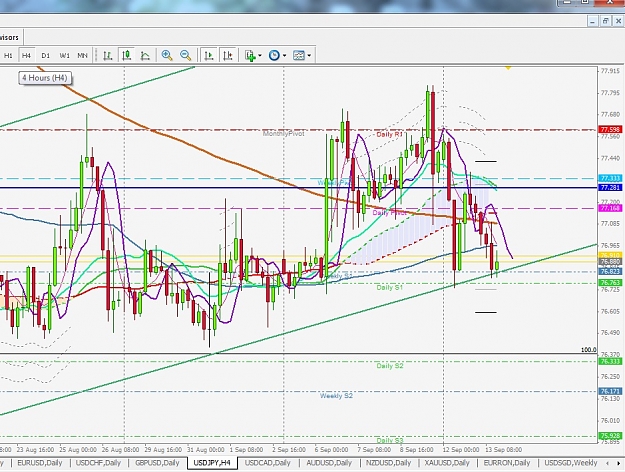Click the yellow arrow marker atop chart

(508, 68)
